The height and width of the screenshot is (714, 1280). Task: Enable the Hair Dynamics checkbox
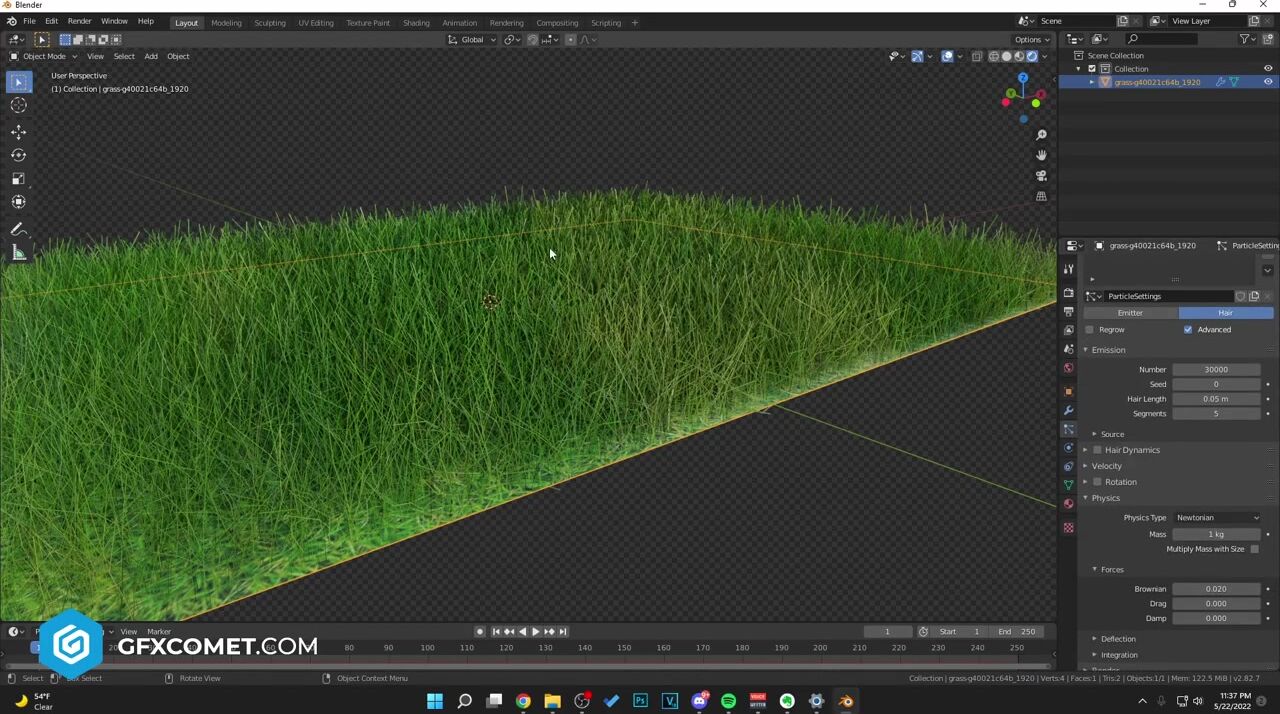(1097, 450)
